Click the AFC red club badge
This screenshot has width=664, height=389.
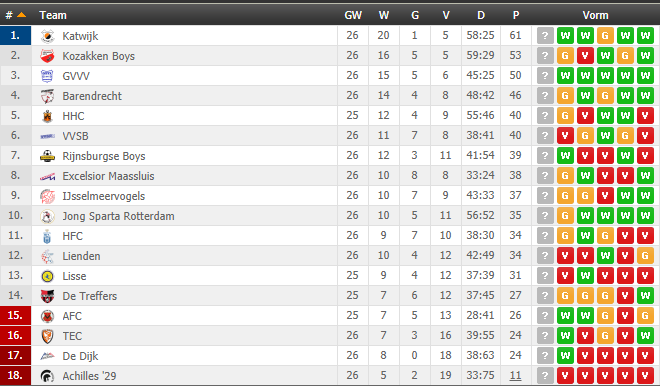pyautogui.click(x=47, y=316)
